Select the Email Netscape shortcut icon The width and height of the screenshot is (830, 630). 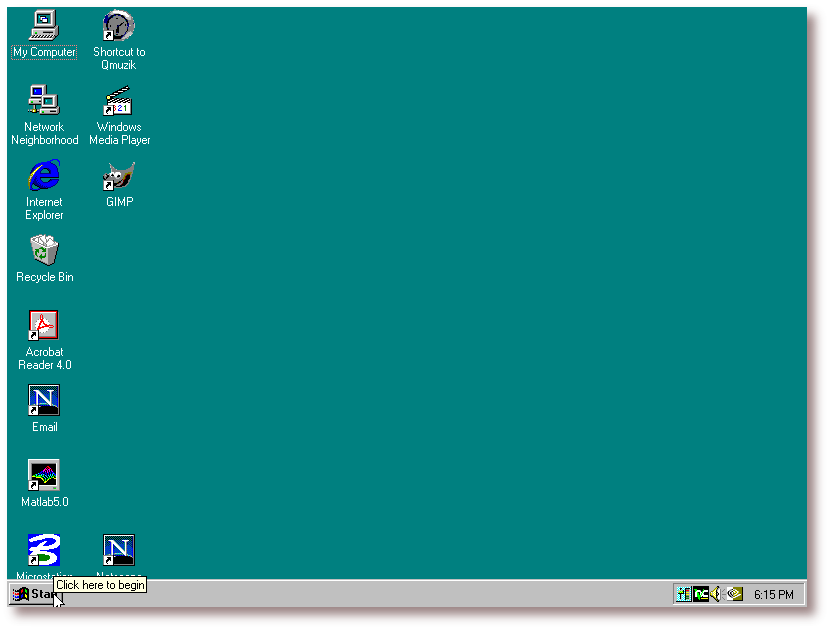click(x=44, y=400)
